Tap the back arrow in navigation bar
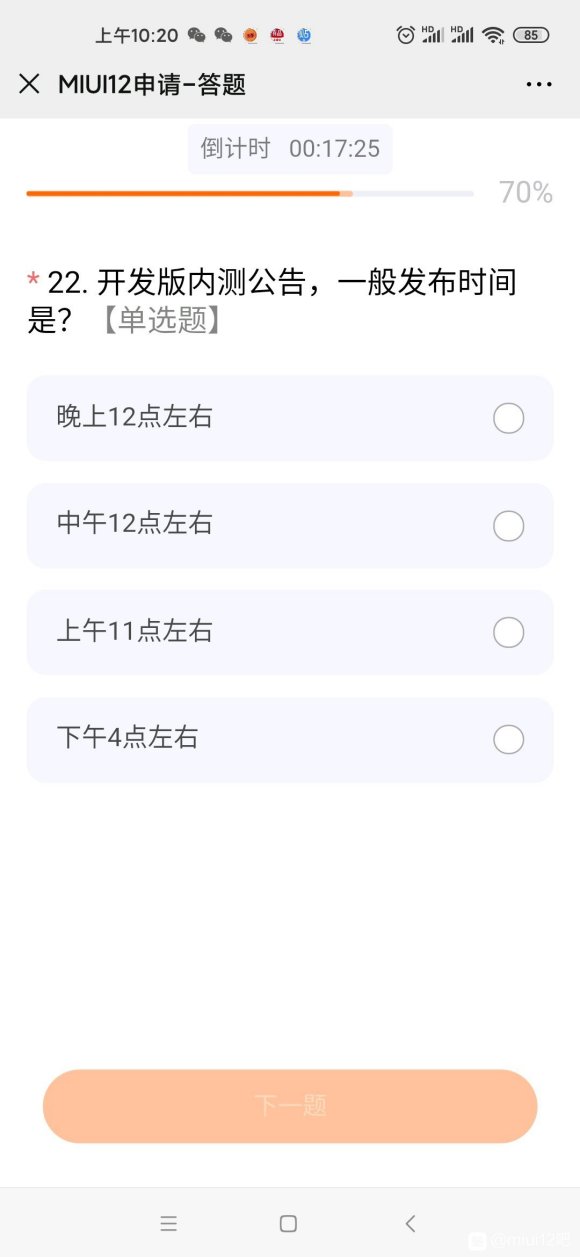This screenshot has height=1257, width=580. [x=410, y=1223]
